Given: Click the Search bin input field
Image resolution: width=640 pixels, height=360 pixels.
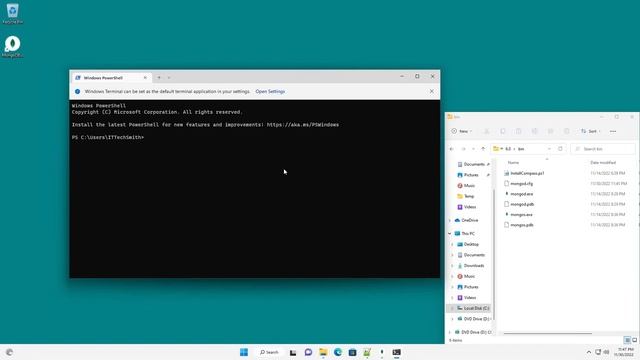Looking at the screenshot, I should (x=602, y=149).
